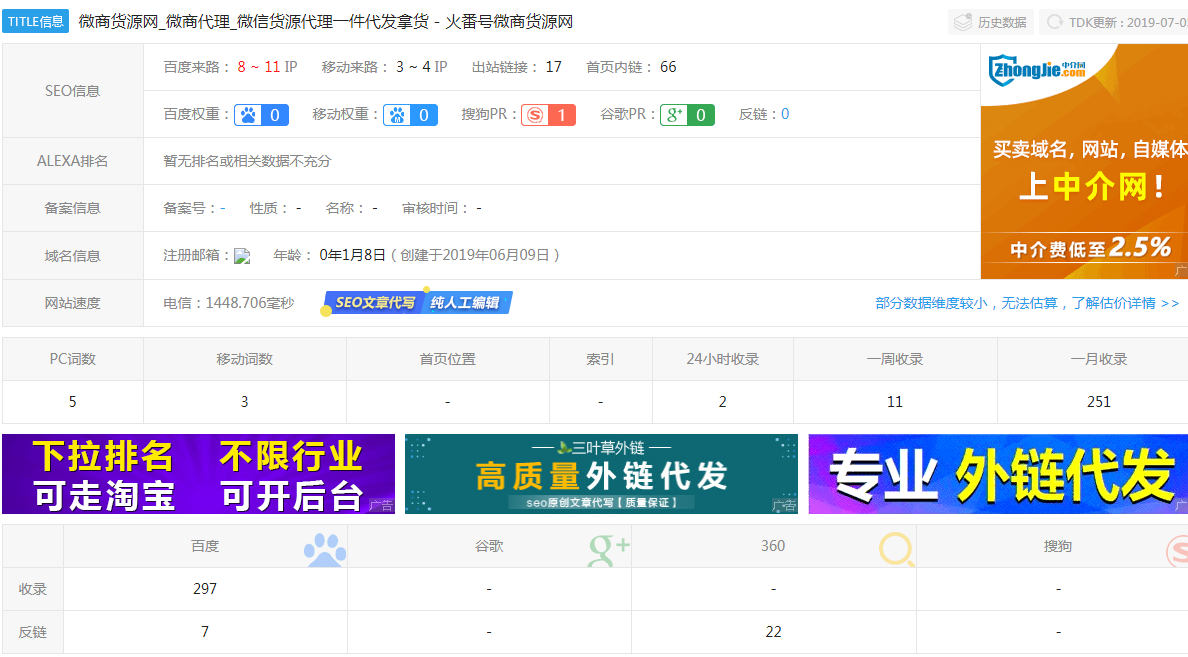Open the 百度来路 8 ~ 11 IP link
This screenshot has height=657, width=1188.
tap(267, 67)
